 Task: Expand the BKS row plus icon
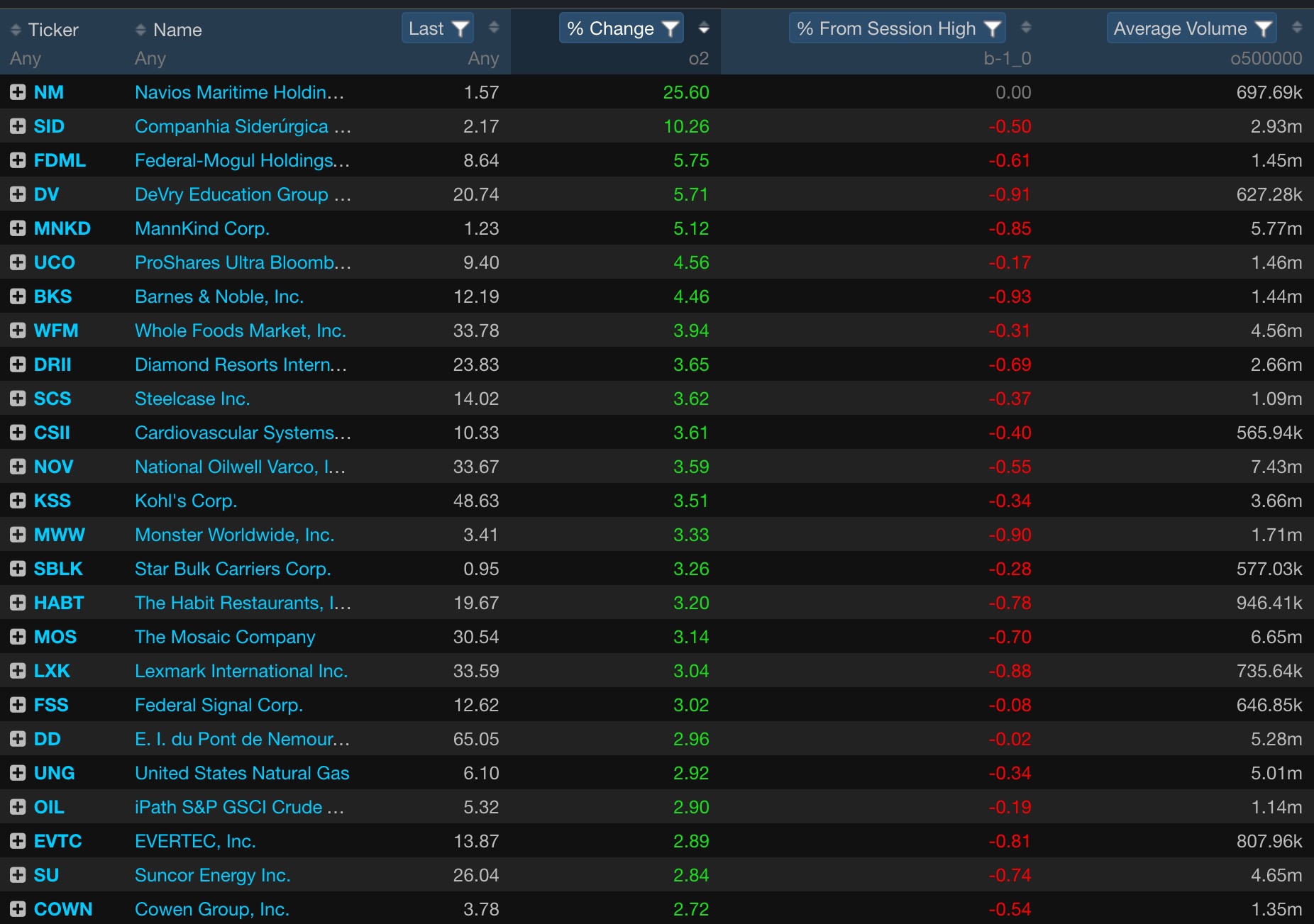pos(18,296)
